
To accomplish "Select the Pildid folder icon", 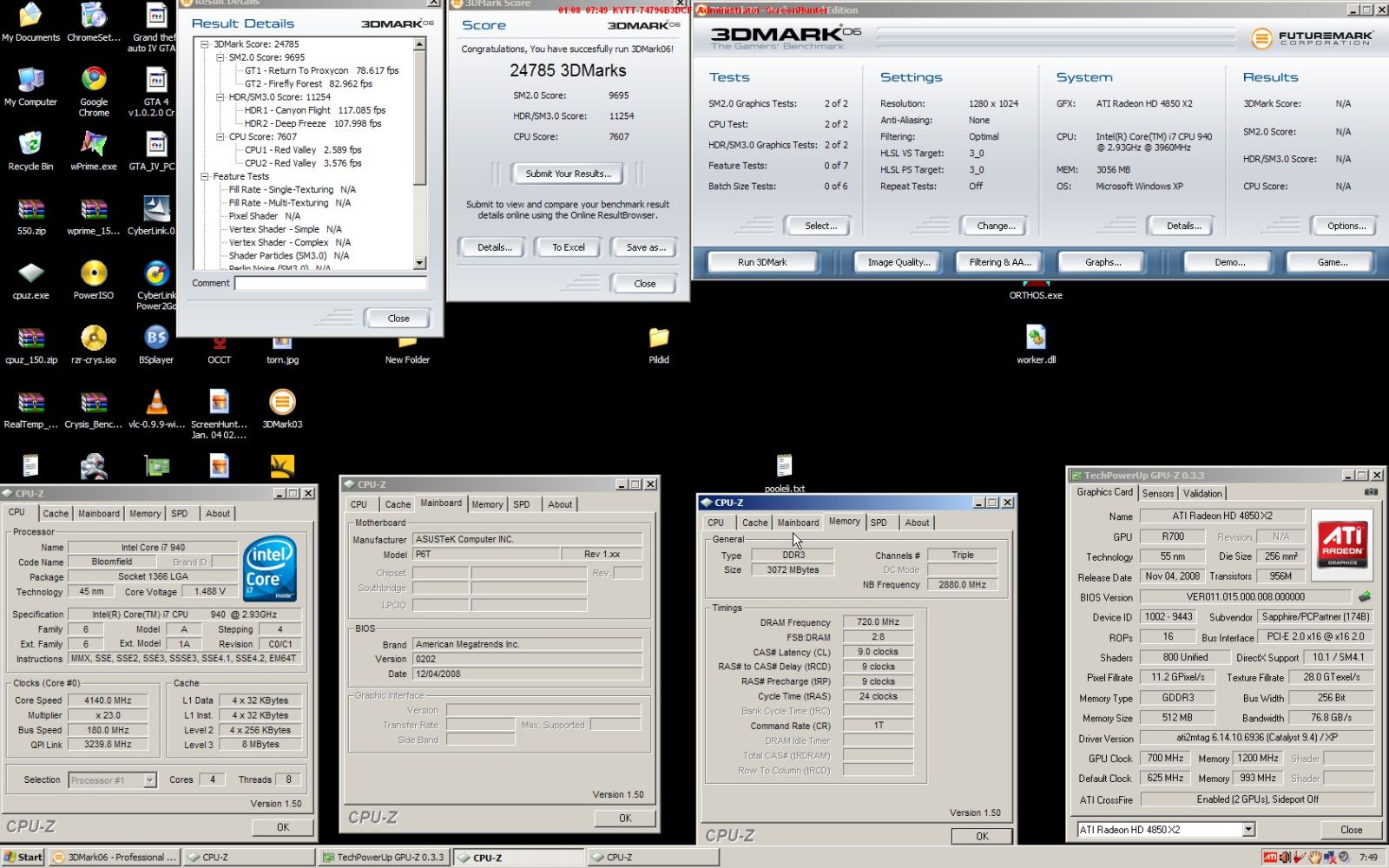I will 659,344.
